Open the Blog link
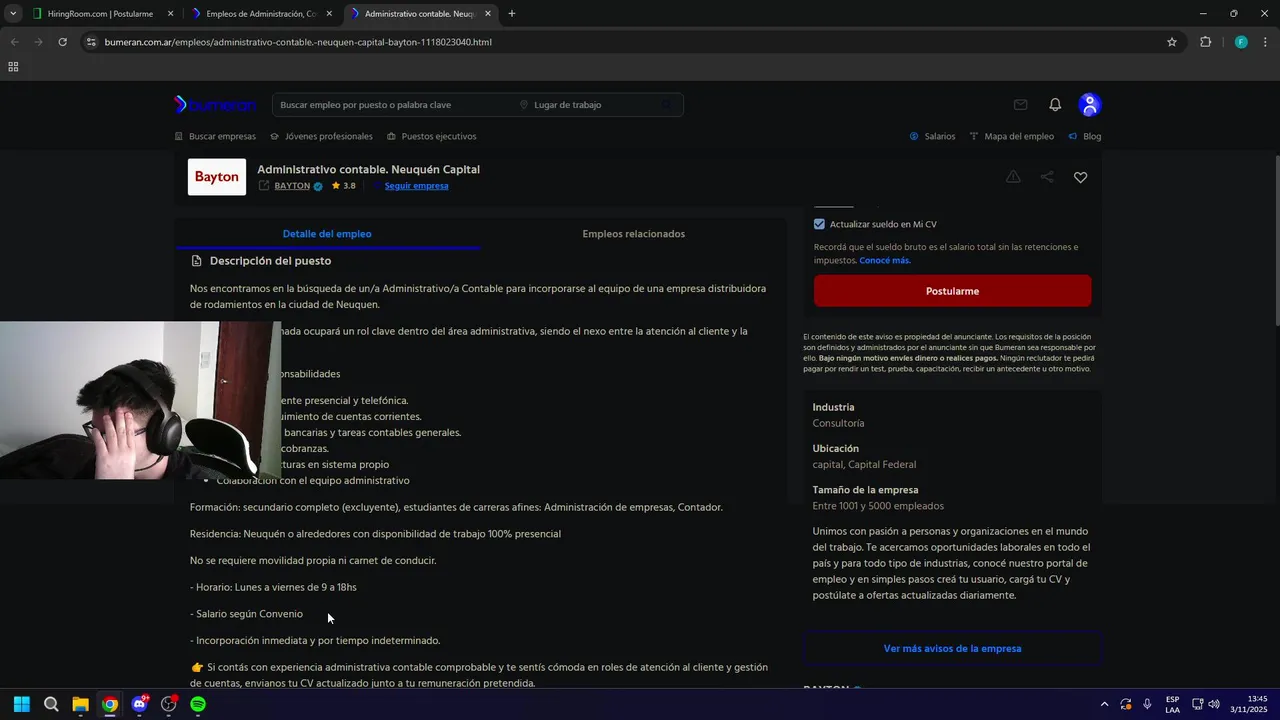 [1085, 136]
